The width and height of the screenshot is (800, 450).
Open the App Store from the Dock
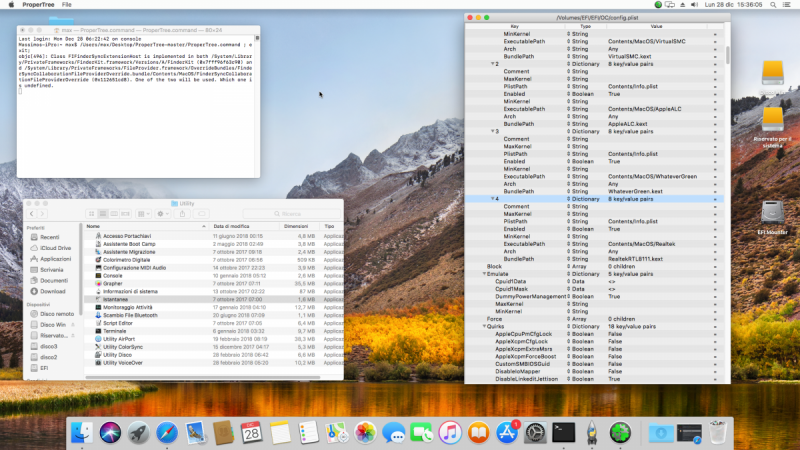tap(507, 432)
